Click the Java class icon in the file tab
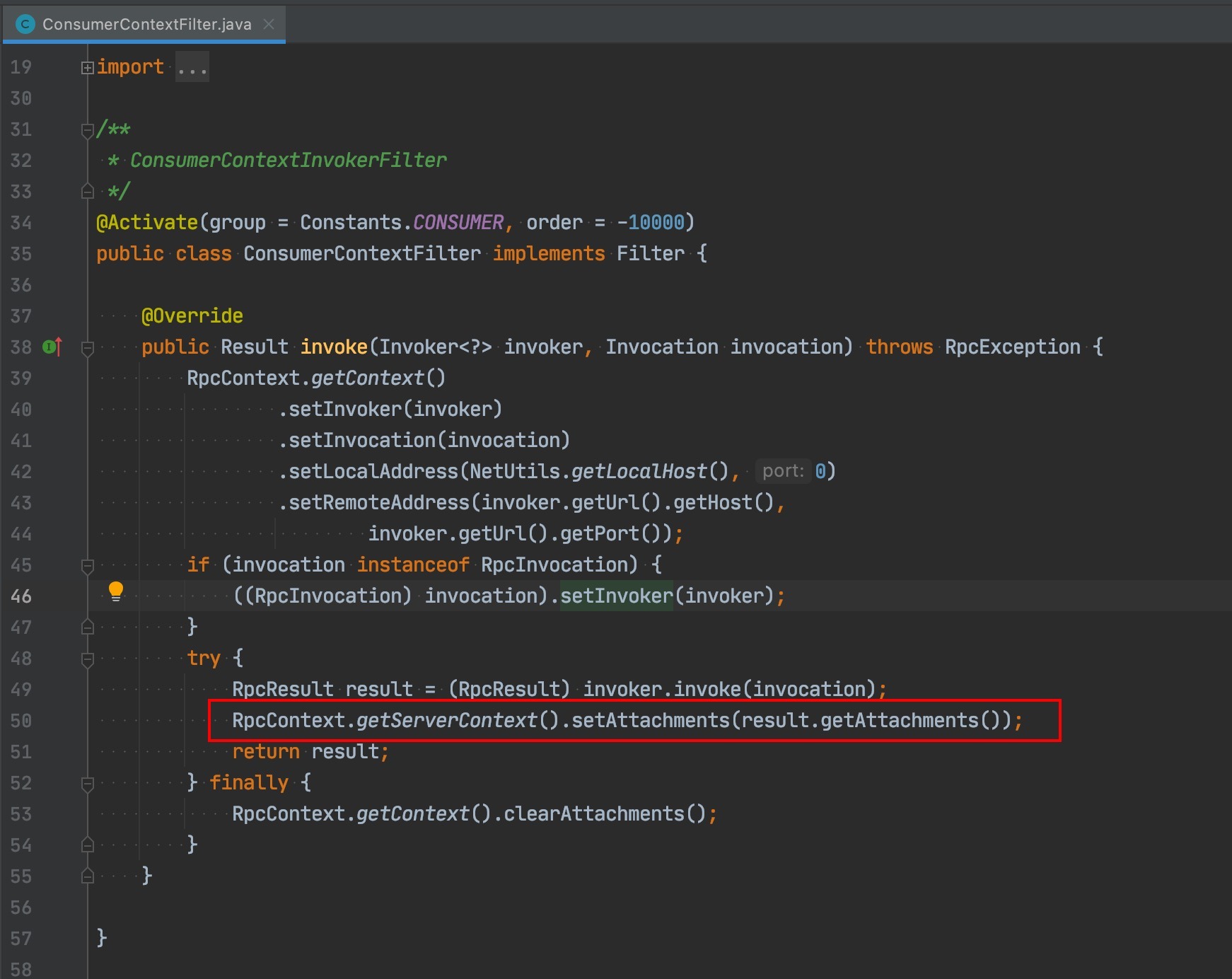 click(x=25, y=24)
